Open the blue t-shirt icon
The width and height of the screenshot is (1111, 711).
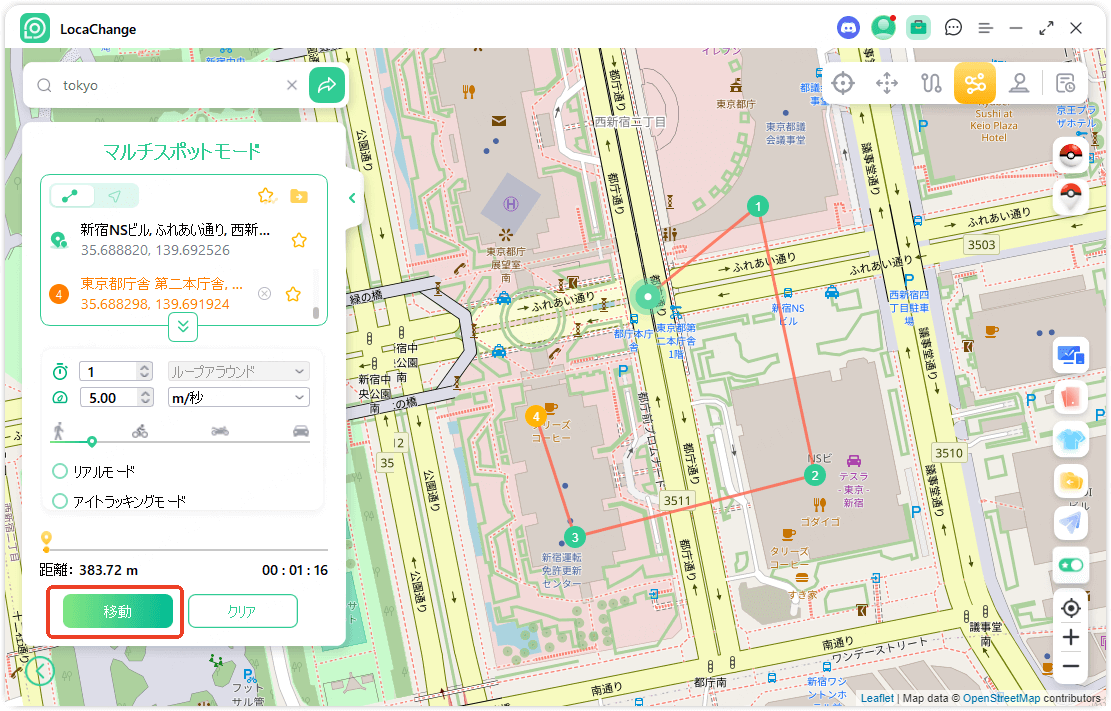1071,440
